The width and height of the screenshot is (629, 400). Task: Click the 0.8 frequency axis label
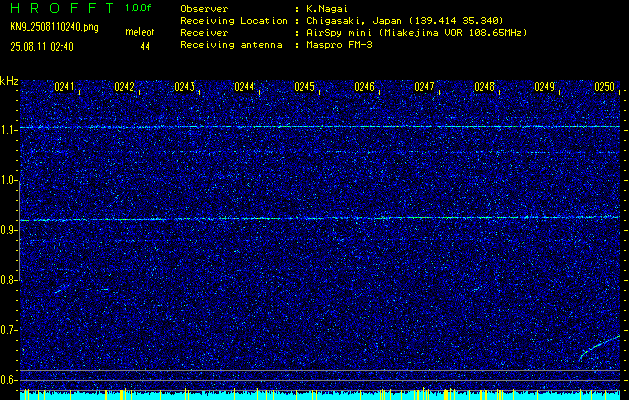[x=8, y=280]
